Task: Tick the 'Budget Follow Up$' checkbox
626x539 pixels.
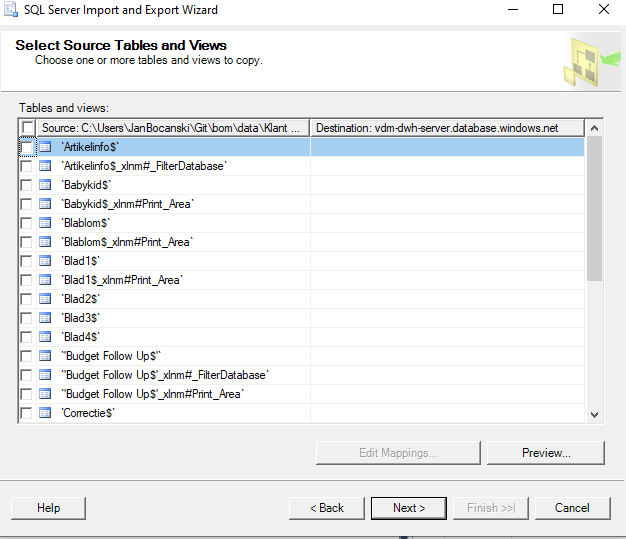Action: tap(26, 356)
